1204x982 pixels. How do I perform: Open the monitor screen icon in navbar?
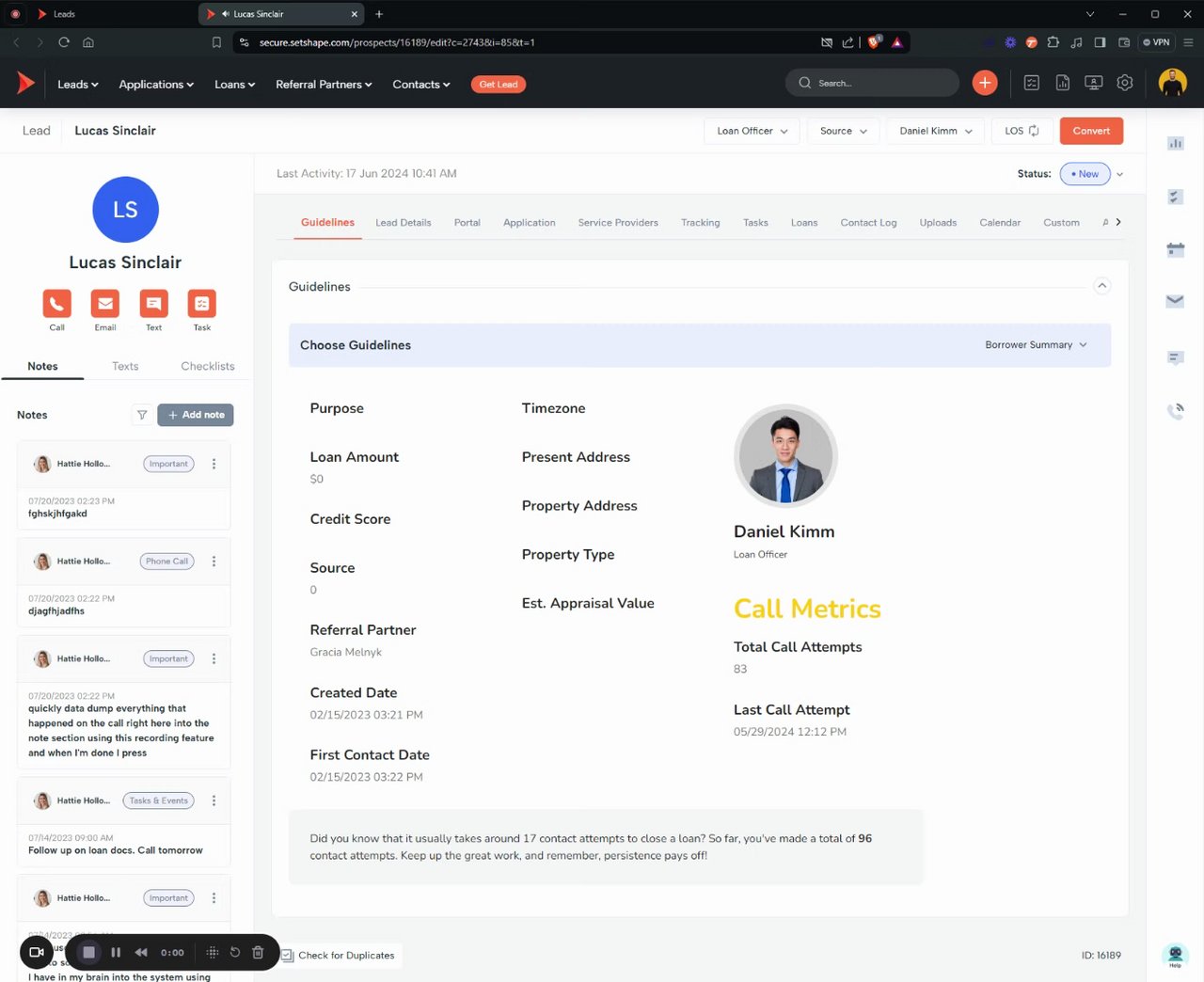(1094, 83)
